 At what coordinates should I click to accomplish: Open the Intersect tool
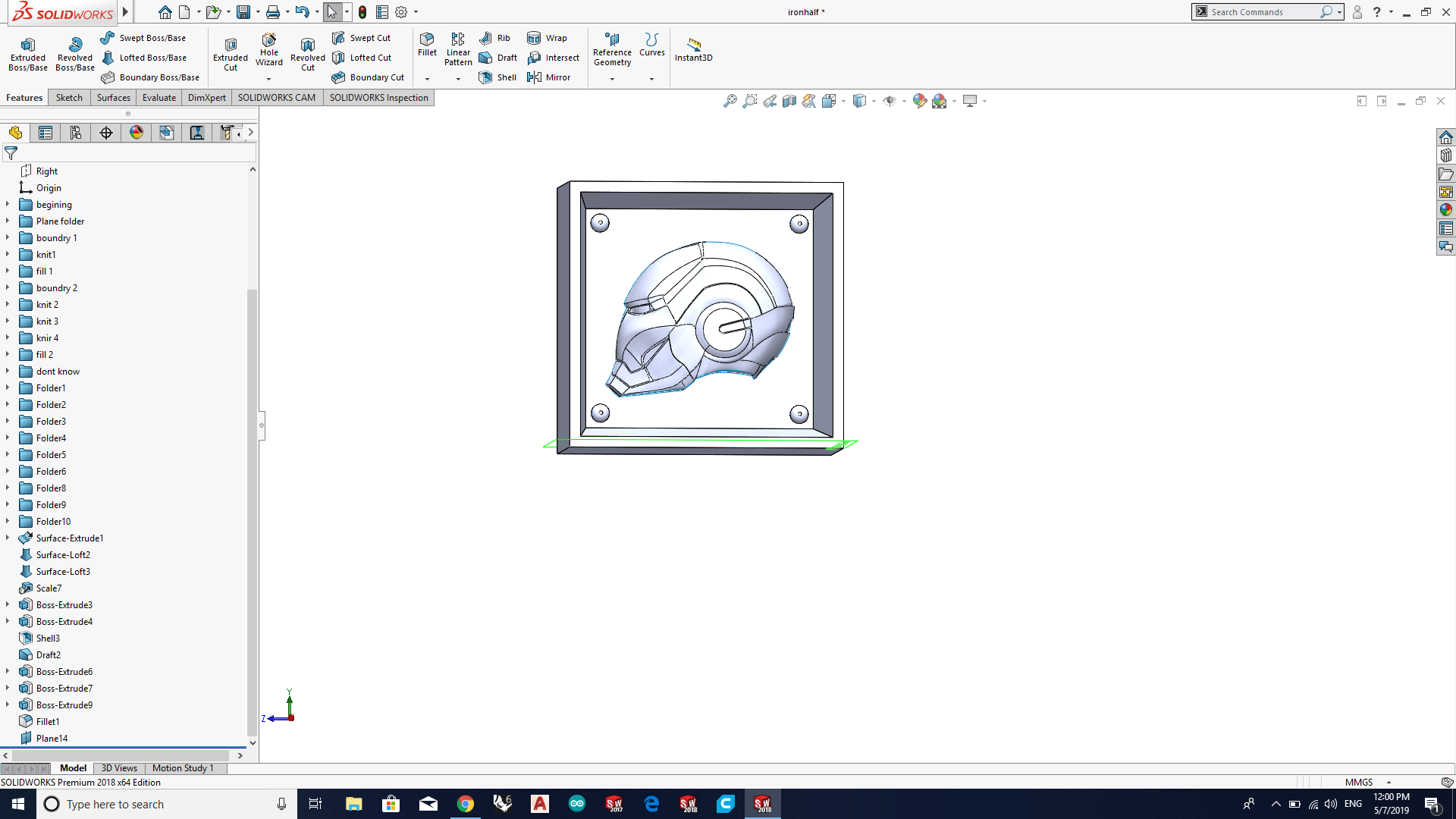tap(554, 58)
